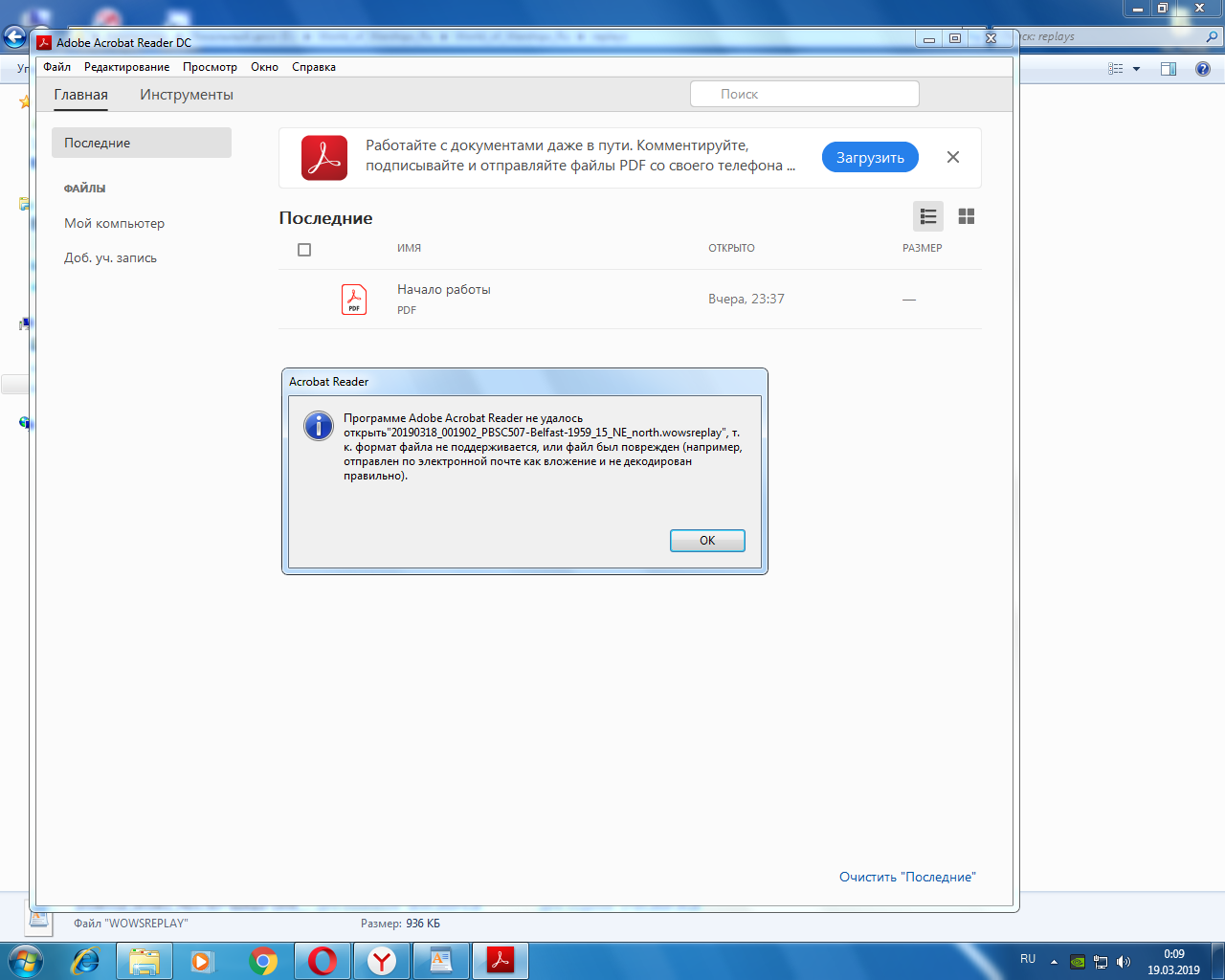
Task: Open Windows Explorer from taskbar
Action: point(145,961)
